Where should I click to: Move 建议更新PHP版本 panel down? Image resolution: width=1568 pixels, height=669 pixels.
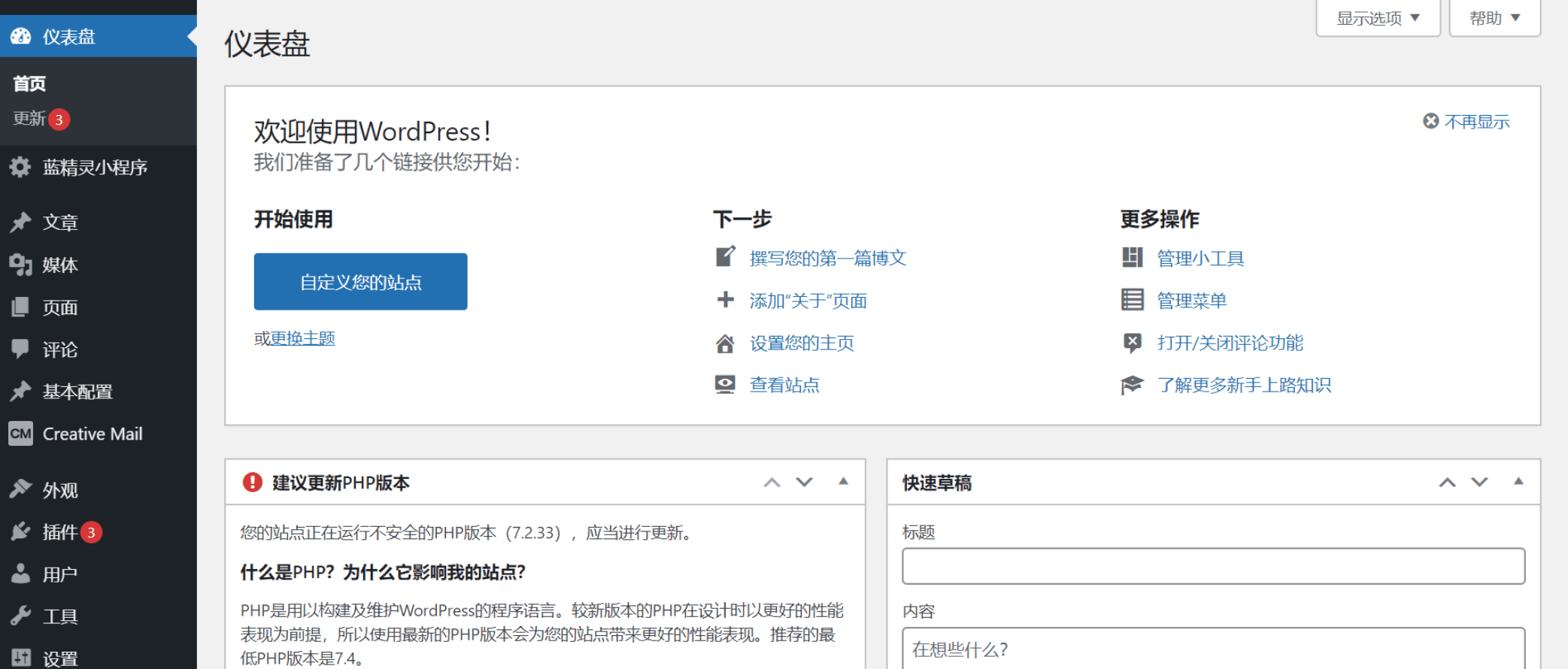[x=805, y=482]
